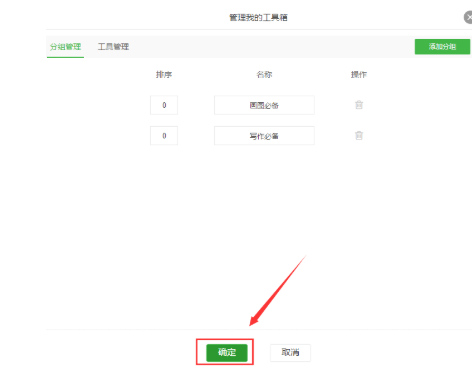Confirm changes with the 确定 button
Viewport: 473px width, 380px height.
point(227,353)
